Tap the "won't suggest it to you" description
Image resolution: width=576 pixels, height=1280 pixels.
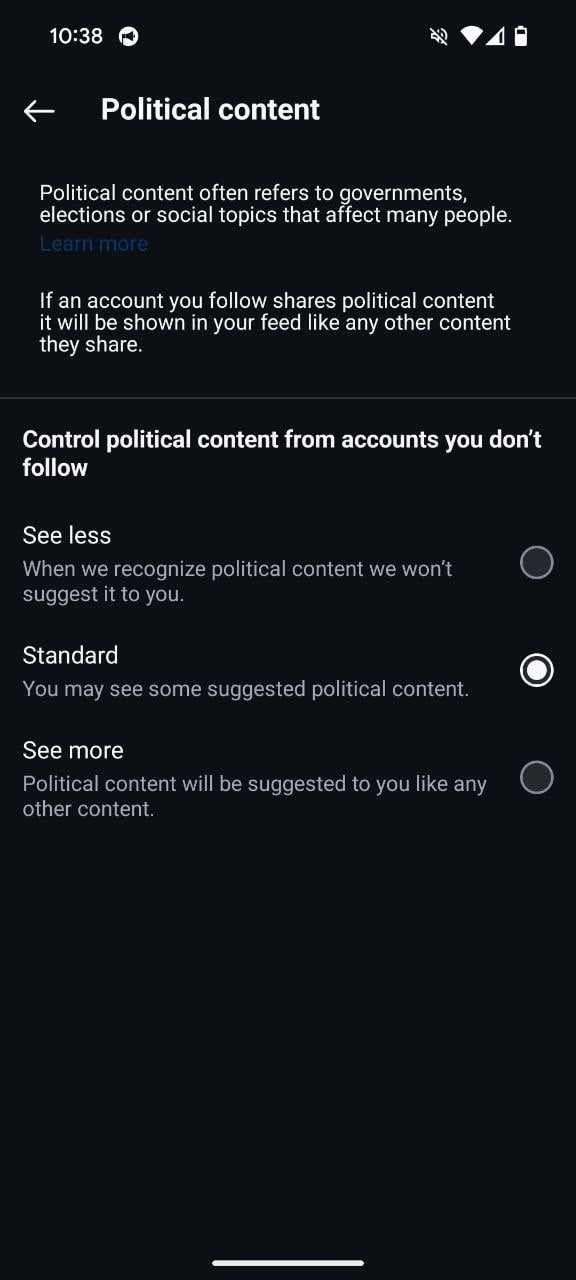click(238, 581)
